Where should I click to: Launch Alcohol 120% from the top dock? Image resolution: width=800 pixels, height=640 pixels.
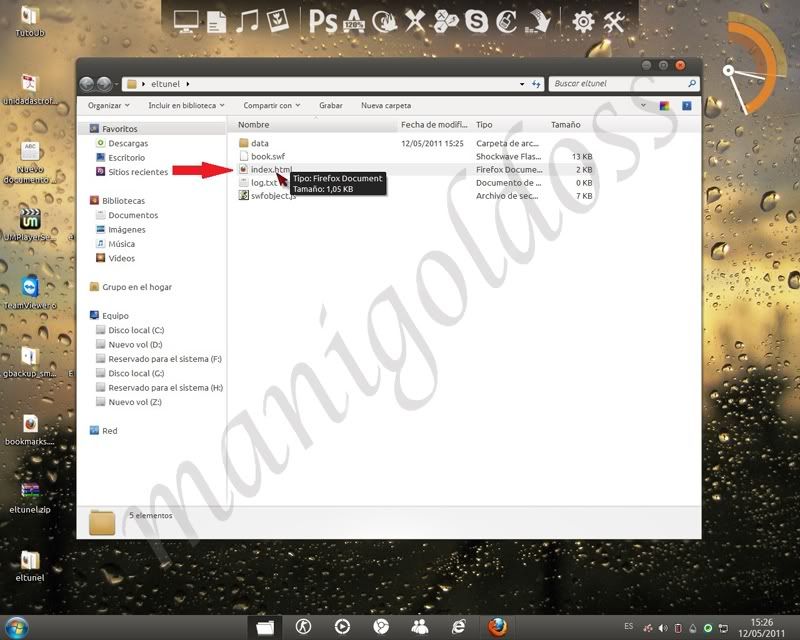coord(354,21)
